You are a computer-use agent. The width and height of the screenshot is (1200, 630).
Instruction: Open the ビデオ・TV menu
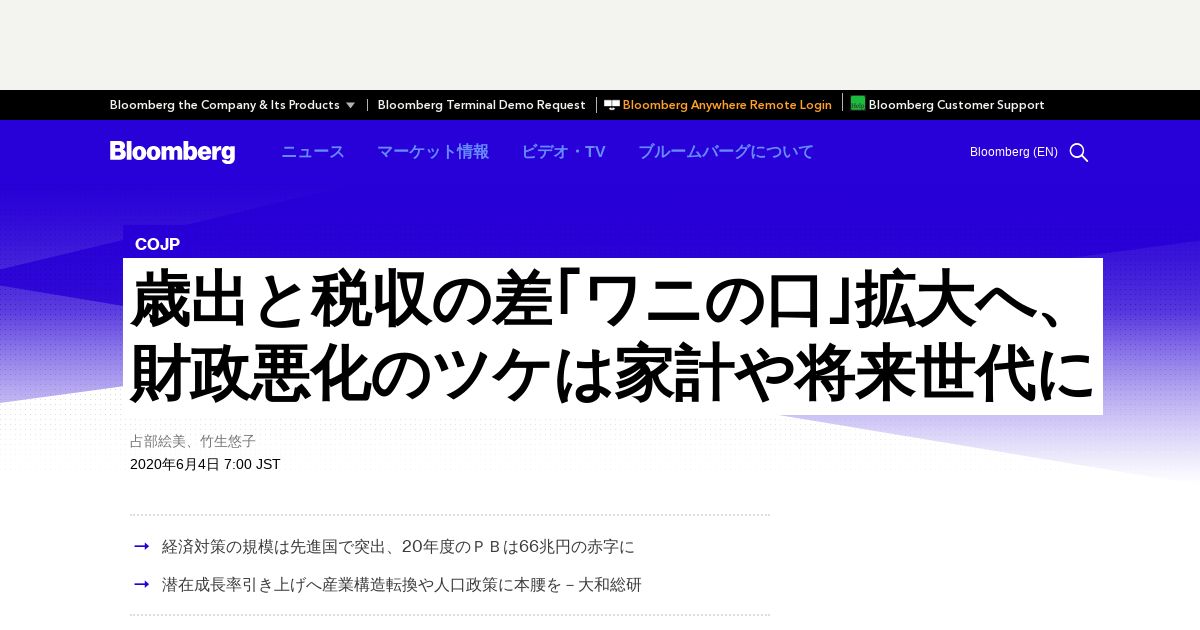pyautogui.click(x=563, y=152)
